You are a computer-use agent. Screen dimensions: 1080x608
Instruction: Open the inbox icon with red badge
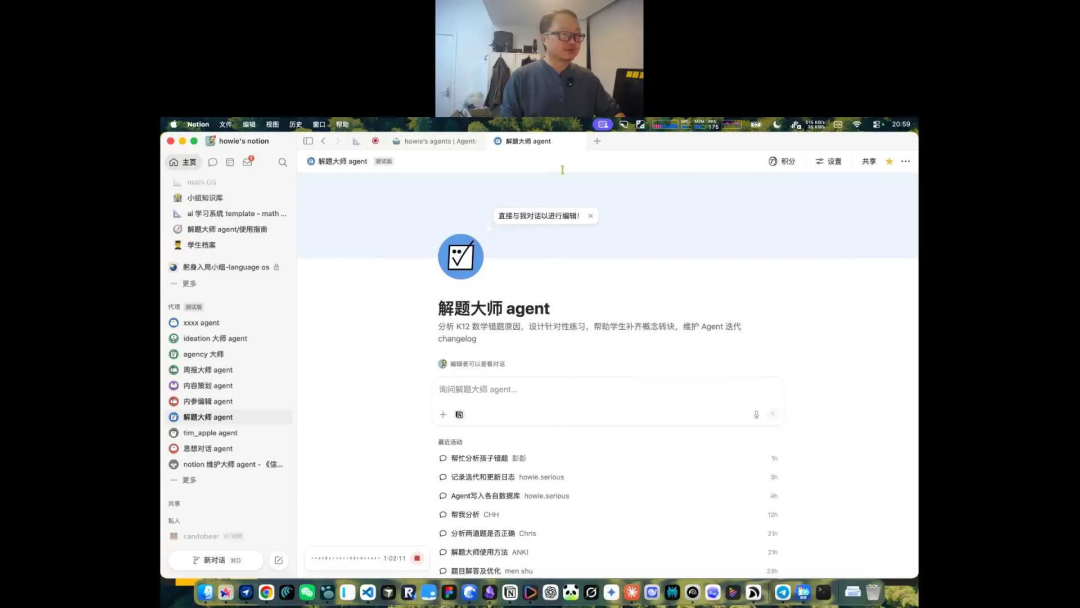point(248,162)
